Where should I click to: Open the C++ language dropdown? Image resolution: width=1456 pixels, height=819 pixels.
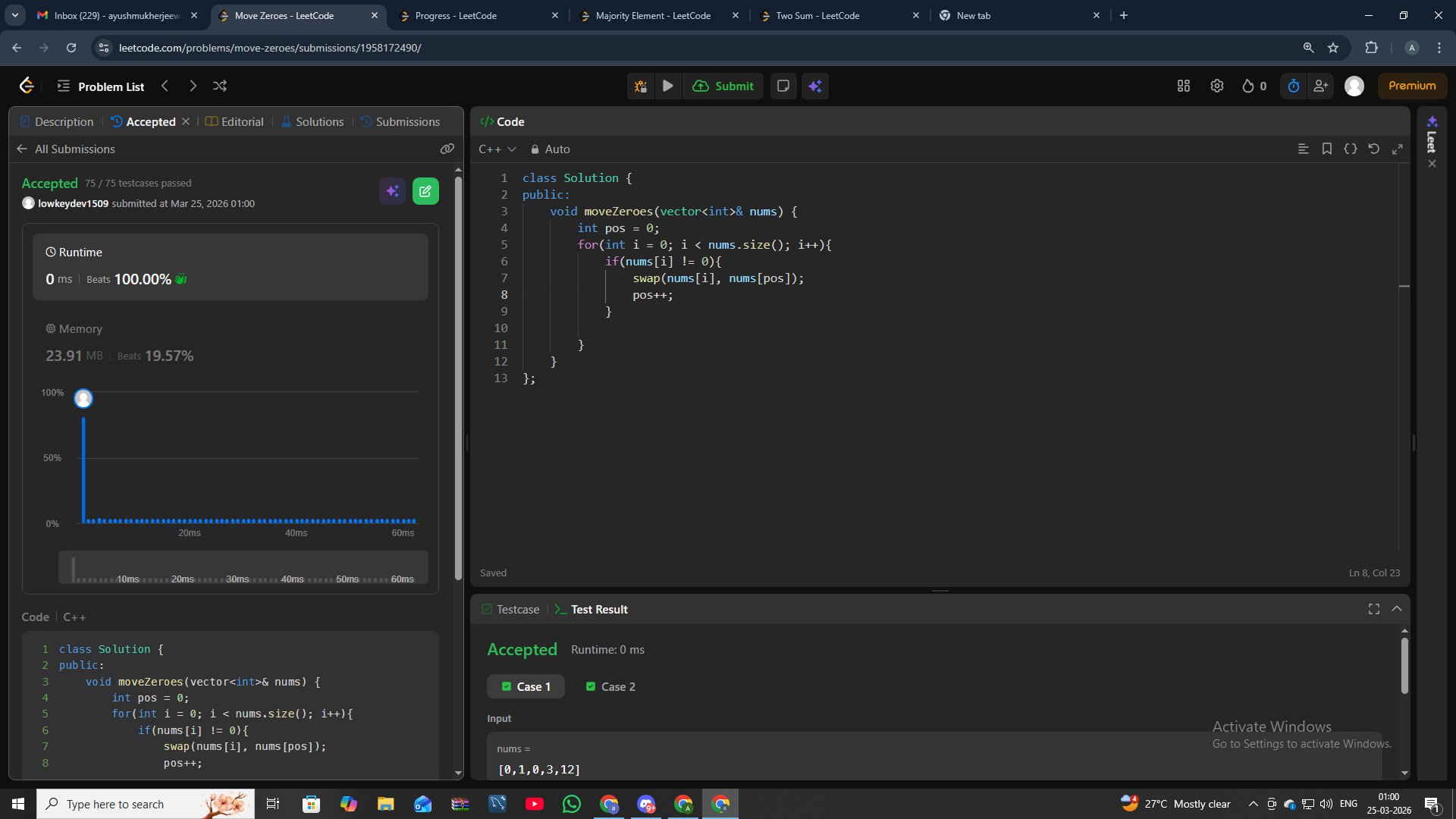(497, 149)
